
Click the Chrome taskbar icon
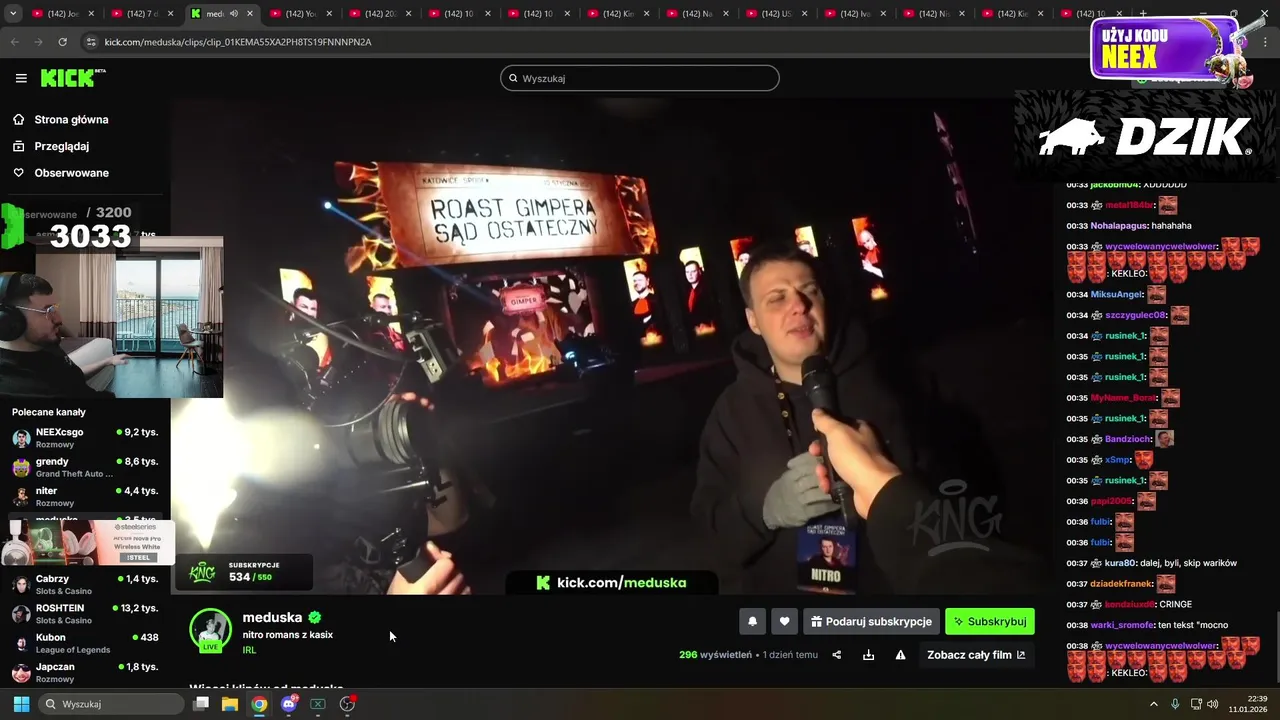259,704
